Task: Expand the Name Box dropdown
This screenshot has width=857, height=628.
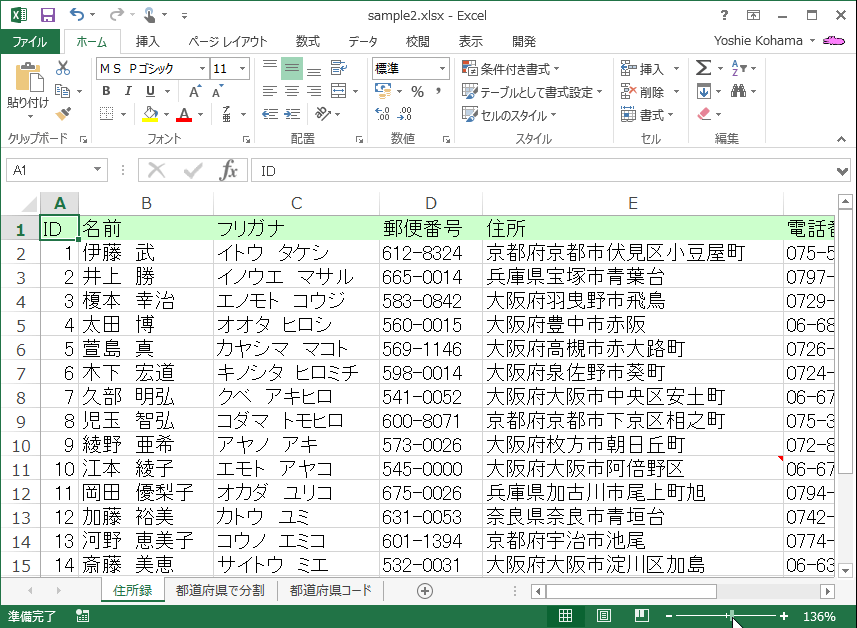Action: tap(97, 170)
